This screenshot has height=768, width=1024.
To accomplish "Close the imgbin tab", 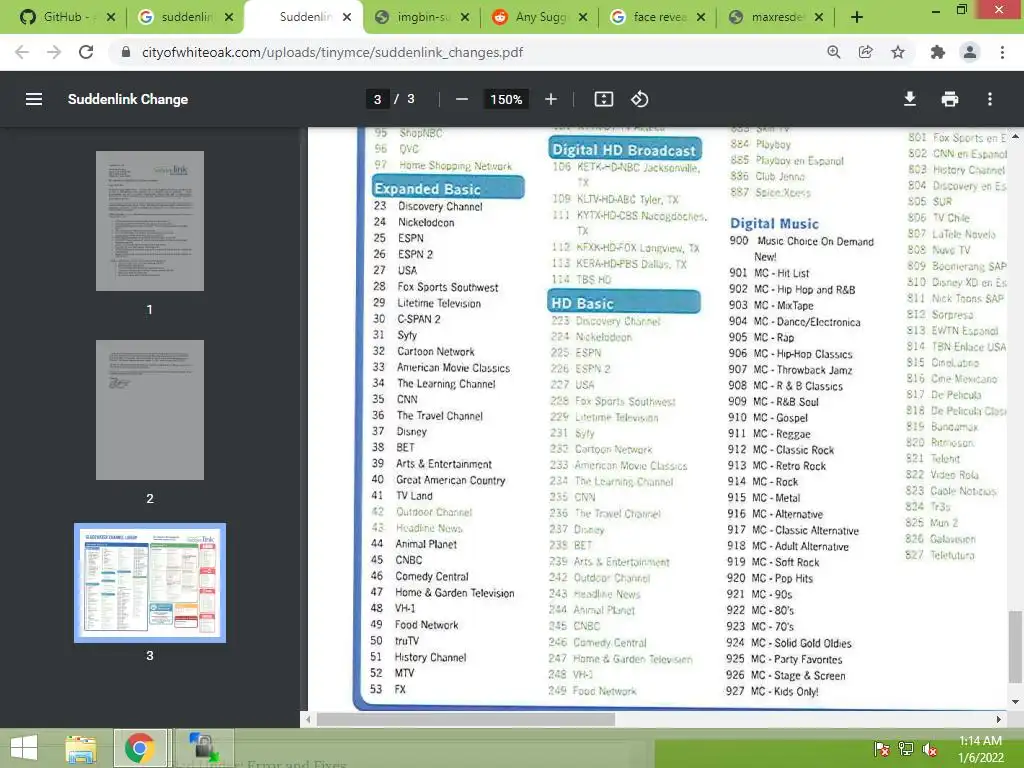I will click(464, 17).
